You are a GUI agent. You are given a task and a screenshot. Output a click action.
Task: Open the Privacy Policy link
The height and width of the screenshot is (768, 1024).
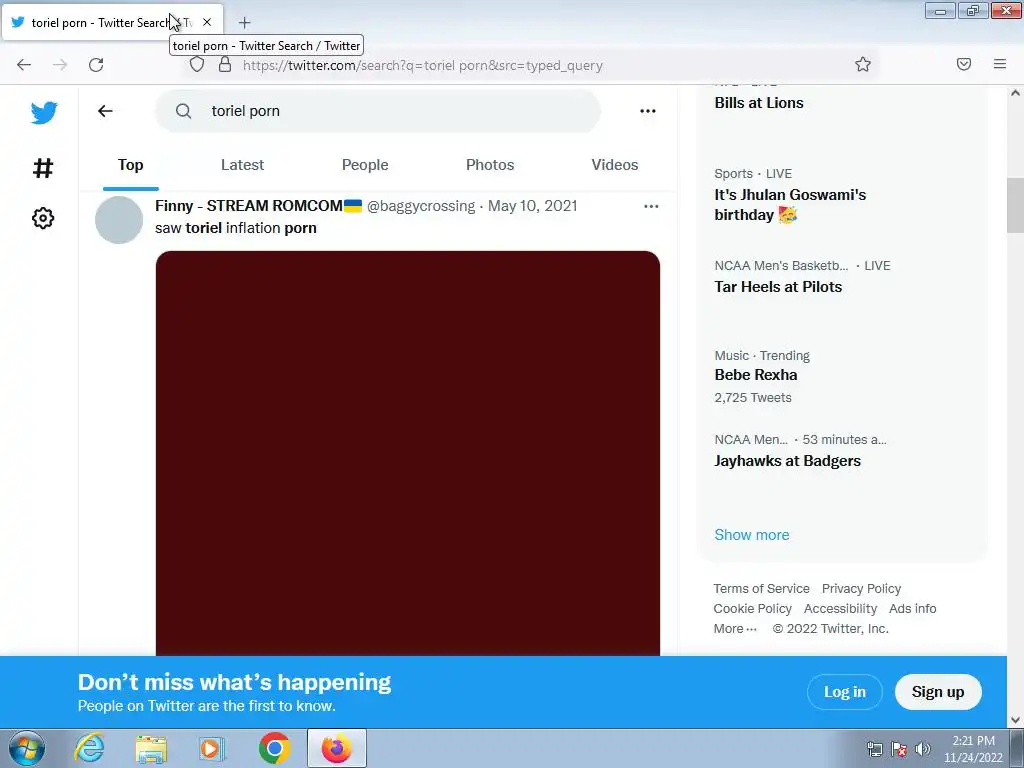(861, 588)
